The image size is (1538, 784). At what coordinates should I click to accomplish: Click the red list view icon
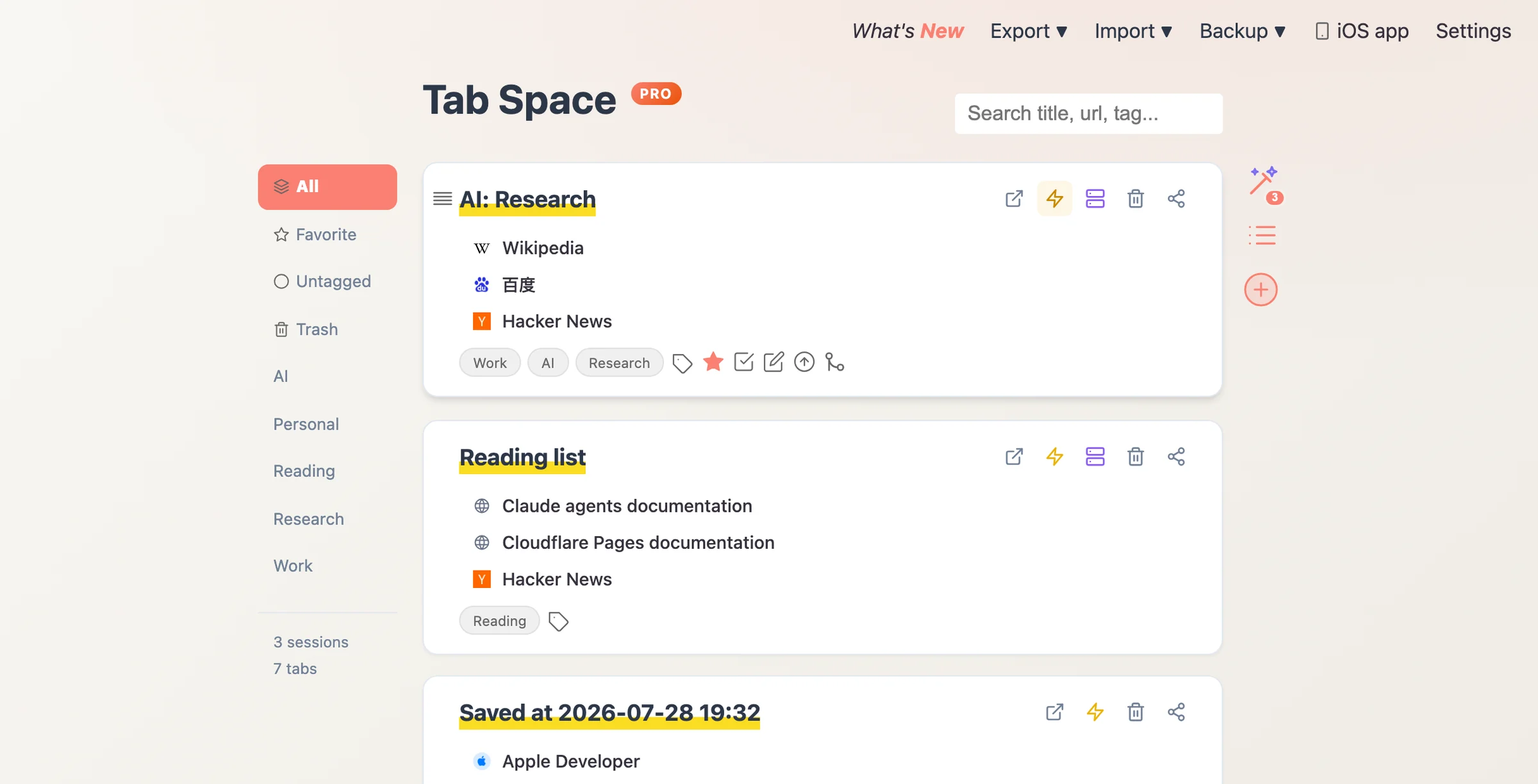click(1262, 236)
